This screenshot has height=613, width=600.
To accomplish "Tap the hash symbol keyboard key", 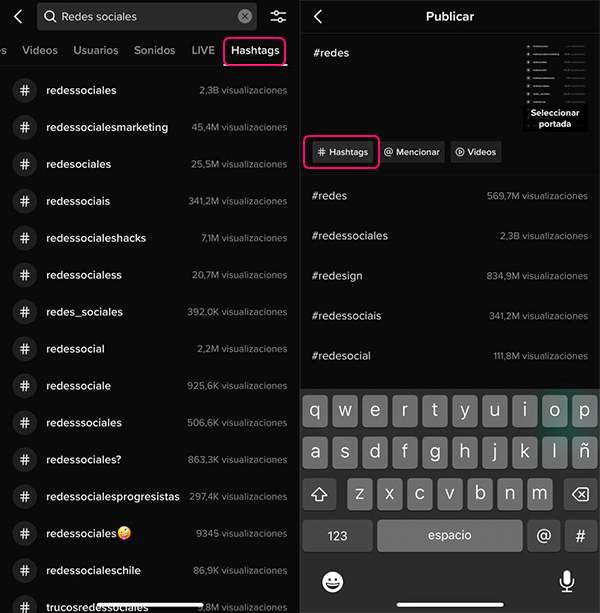I will [580, 536].
